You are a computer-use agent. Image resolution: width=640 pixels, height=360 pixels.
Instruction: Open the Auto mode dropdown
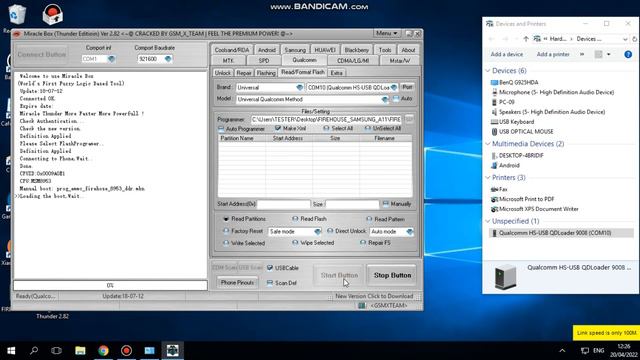(x=409, y=231)
